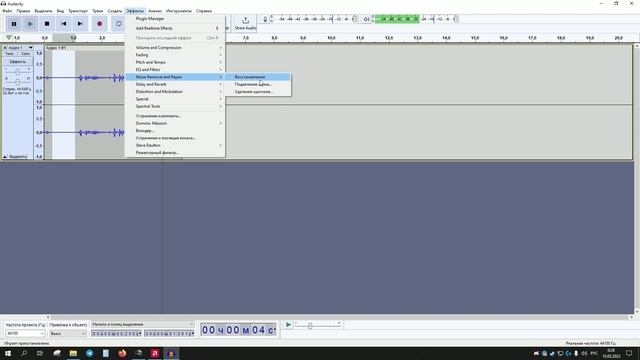Screen dimensions: 640x360
Task: Expand the Spectral Tools submenu
Action: [175, 106]
